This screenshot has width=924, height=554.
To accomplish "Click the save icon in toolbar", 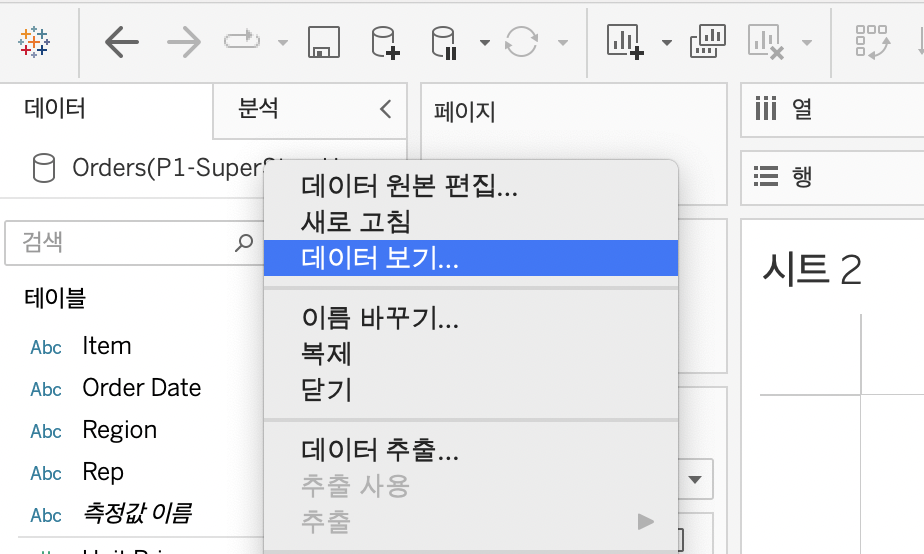I will pyautogui.click(x=324, y=43).
